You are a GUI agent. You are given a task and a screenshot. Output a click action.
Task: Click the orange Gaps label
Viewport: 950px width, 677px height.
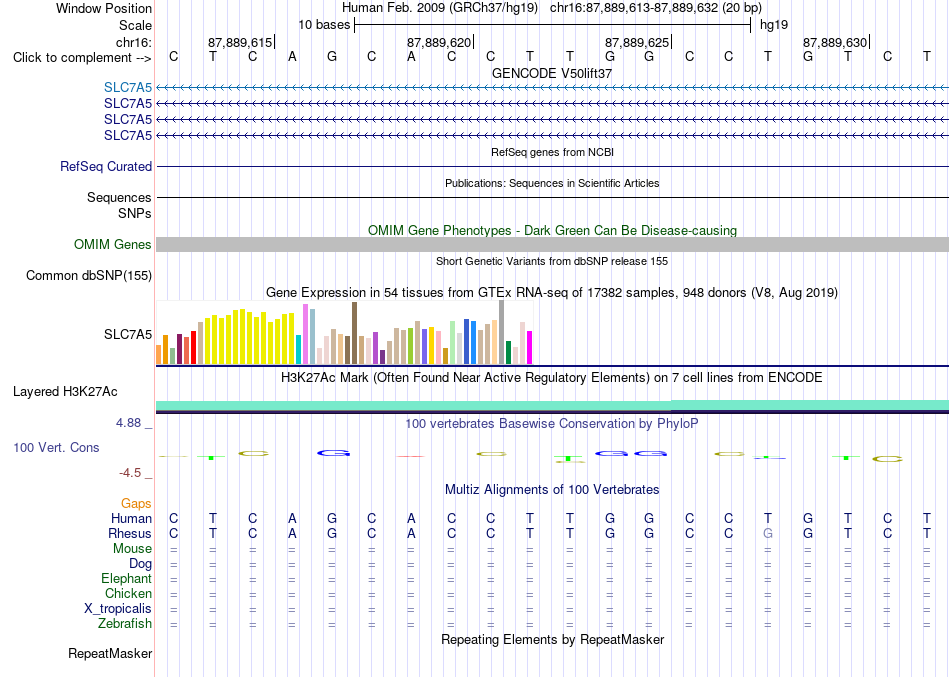tap(136, 503)
